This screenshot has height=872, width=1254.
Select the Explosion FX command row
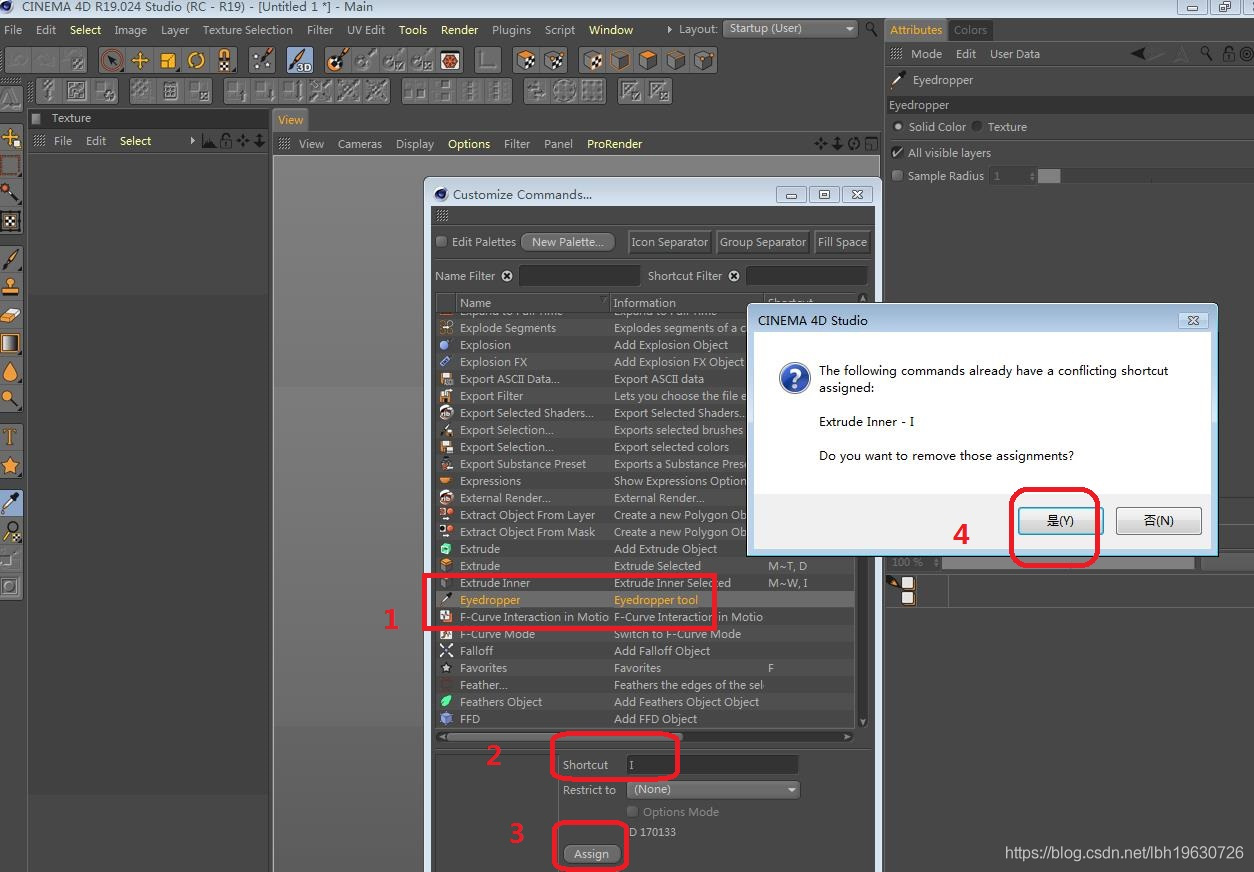[x=646, y=362]
